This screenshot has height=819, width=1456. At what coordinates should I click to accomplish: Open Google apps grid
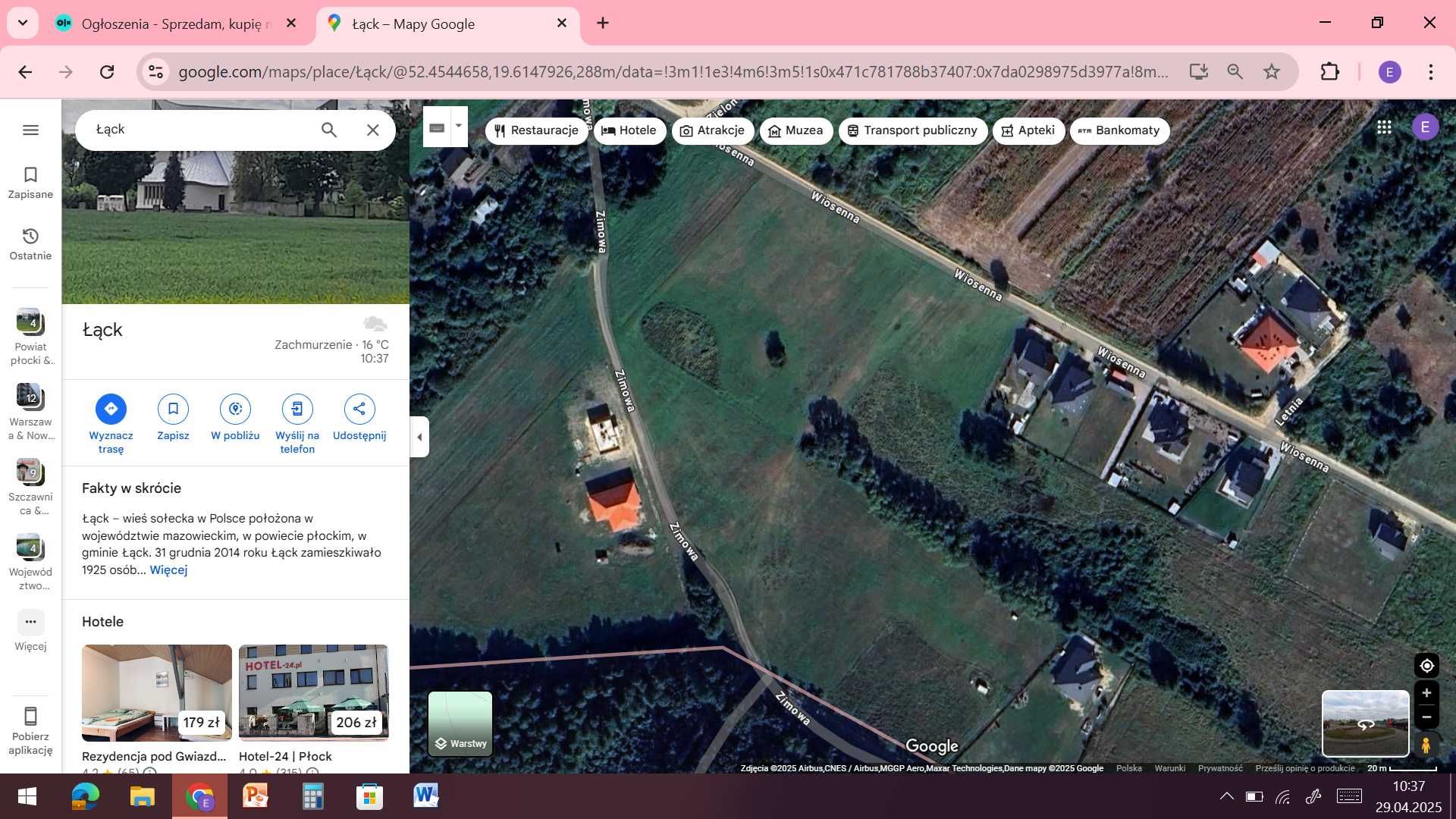click(x=1384, y=127)
